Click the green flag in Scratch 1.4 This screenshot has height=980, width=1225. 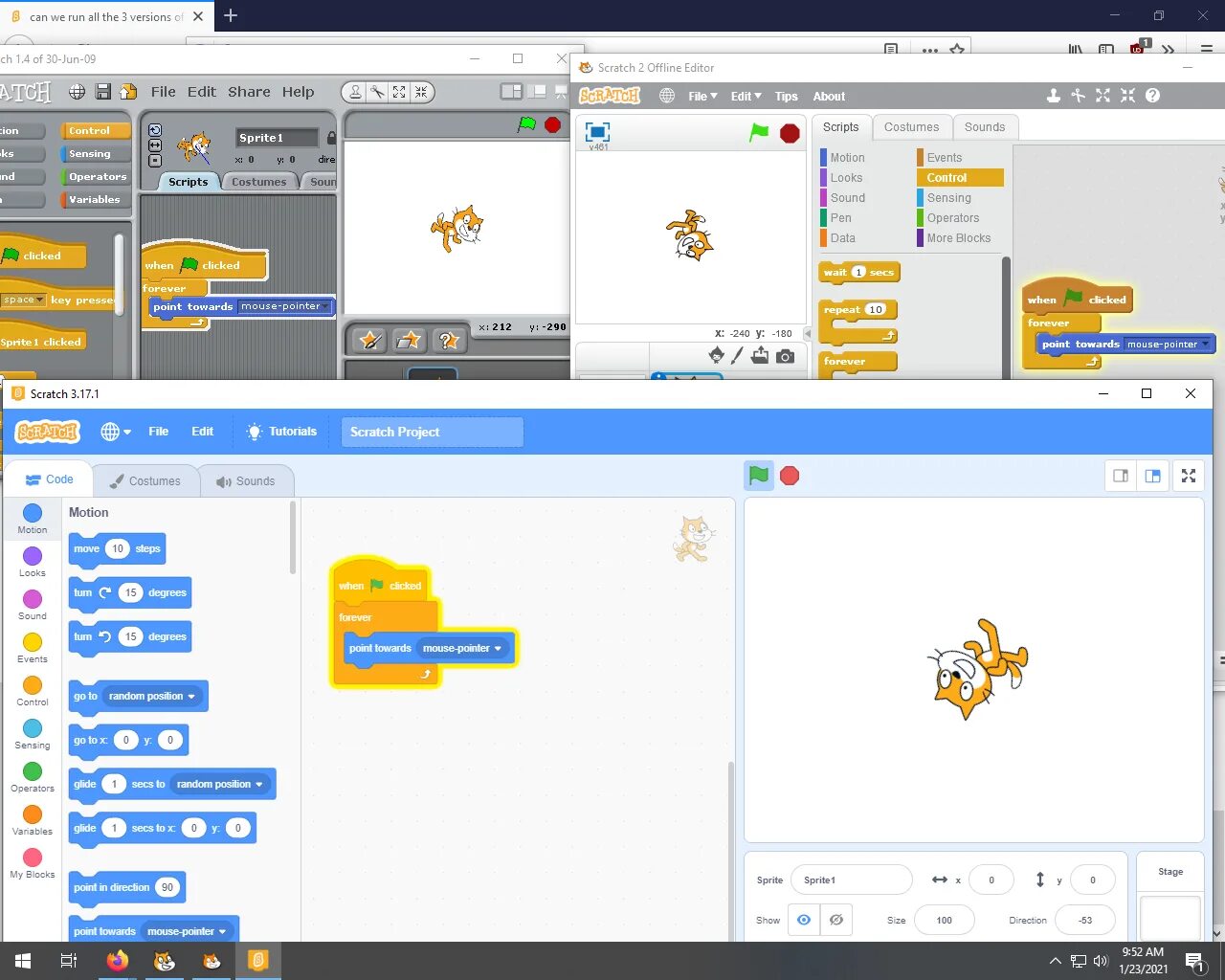(x=526, y=124)
